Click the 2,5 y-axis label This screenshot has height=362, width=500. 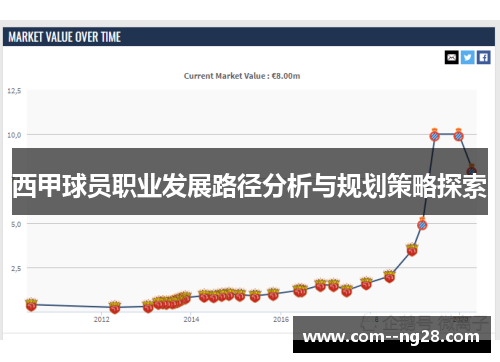tap(16, 268)
